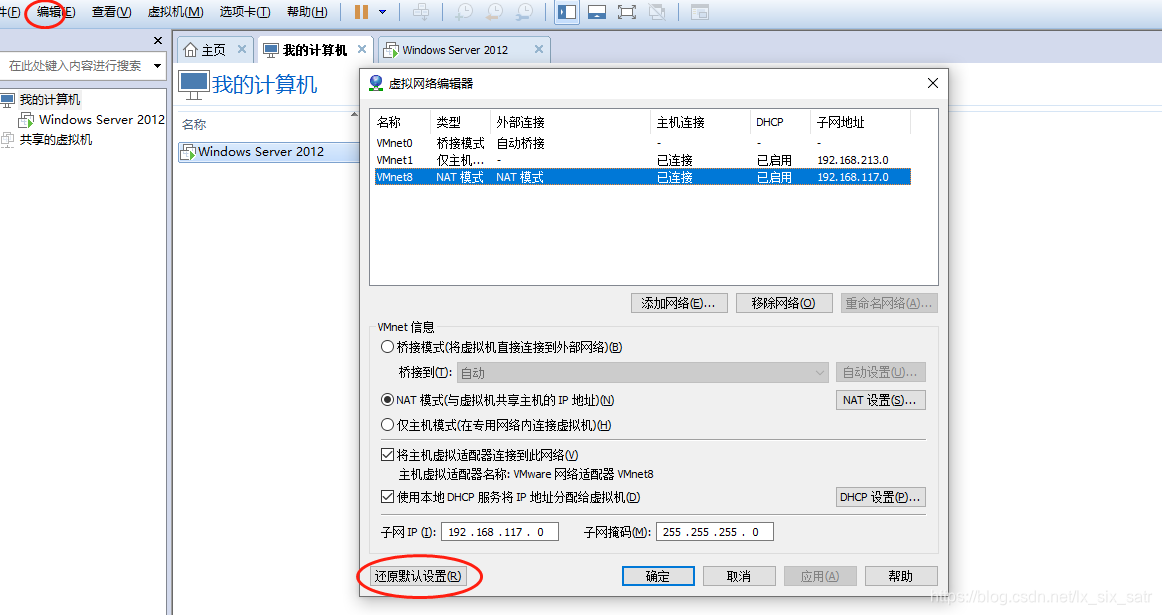Image resolution: width=1162 pixels, height=615 pixels.
Task: Select the VMnet0 row in the network table
Action: [643, 143]
